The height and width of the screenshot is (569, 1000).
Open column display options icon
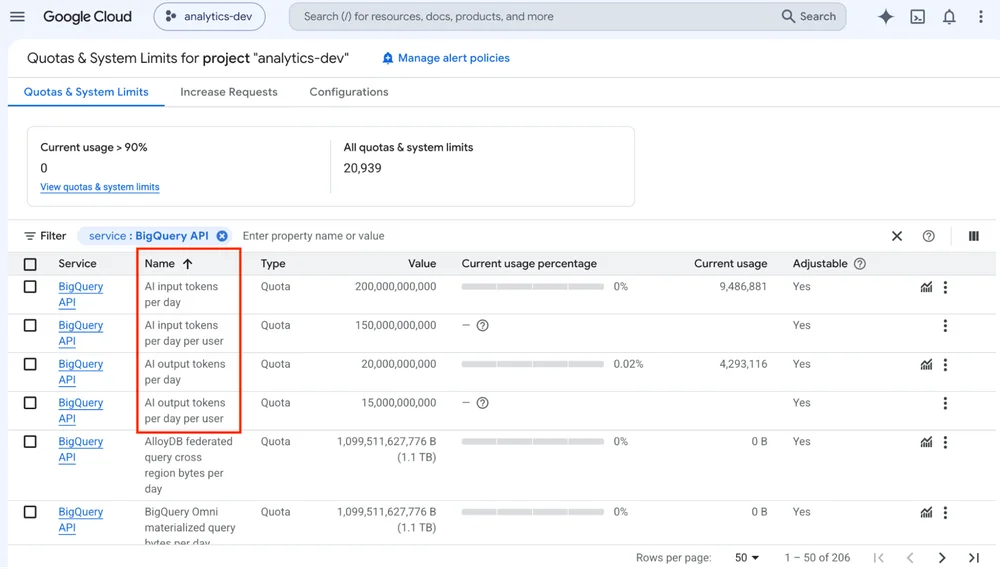coord(973,236)
